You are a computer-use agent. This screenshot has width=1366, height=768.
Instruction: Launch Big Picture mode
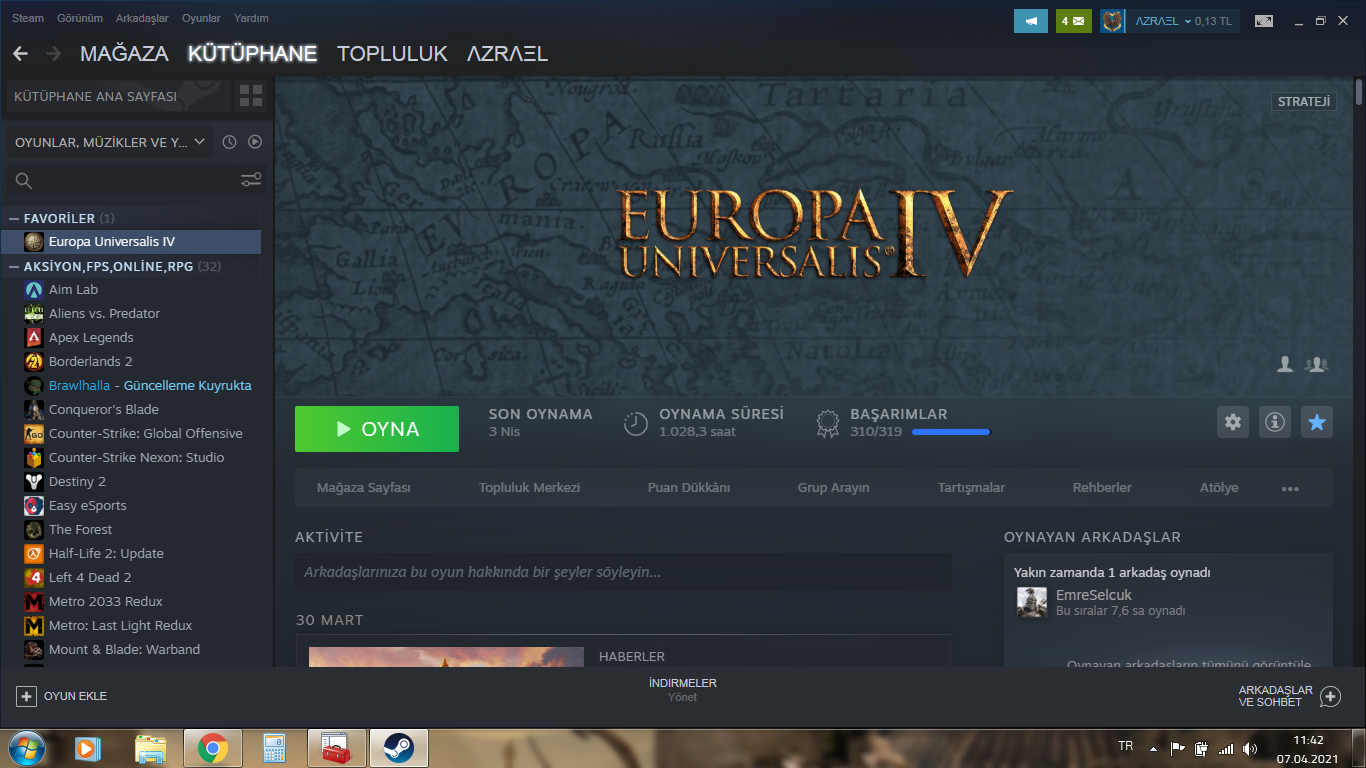coord(1264,20)
